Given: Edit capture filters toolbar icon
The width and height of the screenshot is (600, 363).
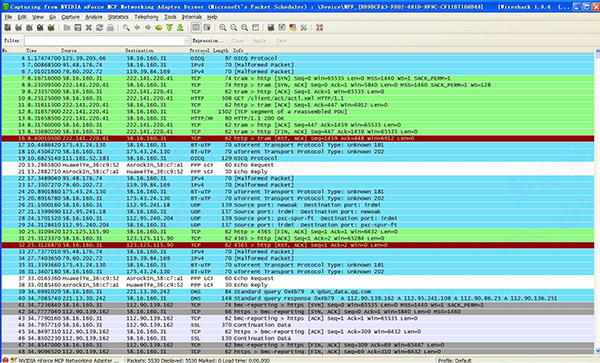Looking at the screenshot, I should click(x=271, y=28).
